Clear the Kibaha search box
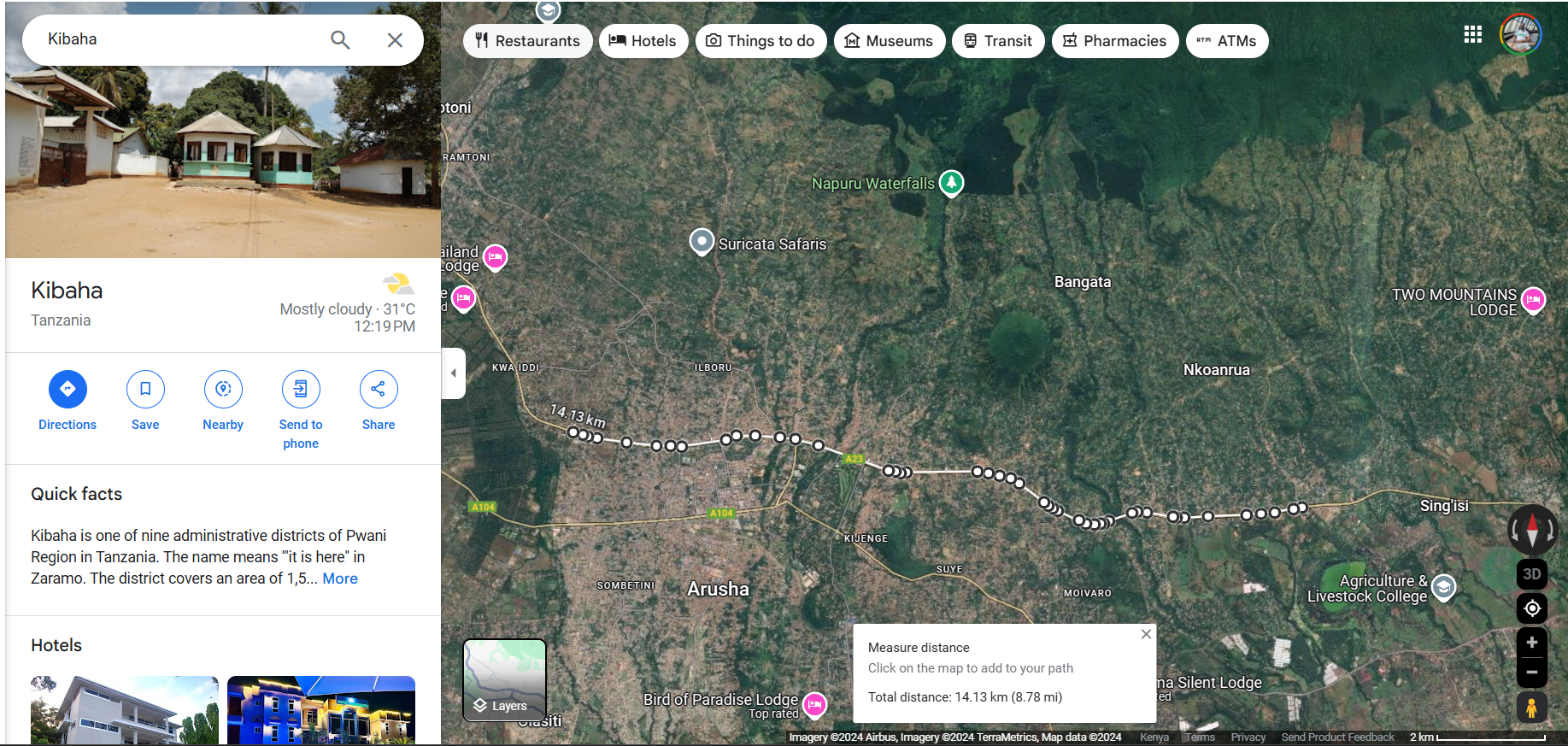This screenshot has height=746, width=1568. [x=395, y=39]
